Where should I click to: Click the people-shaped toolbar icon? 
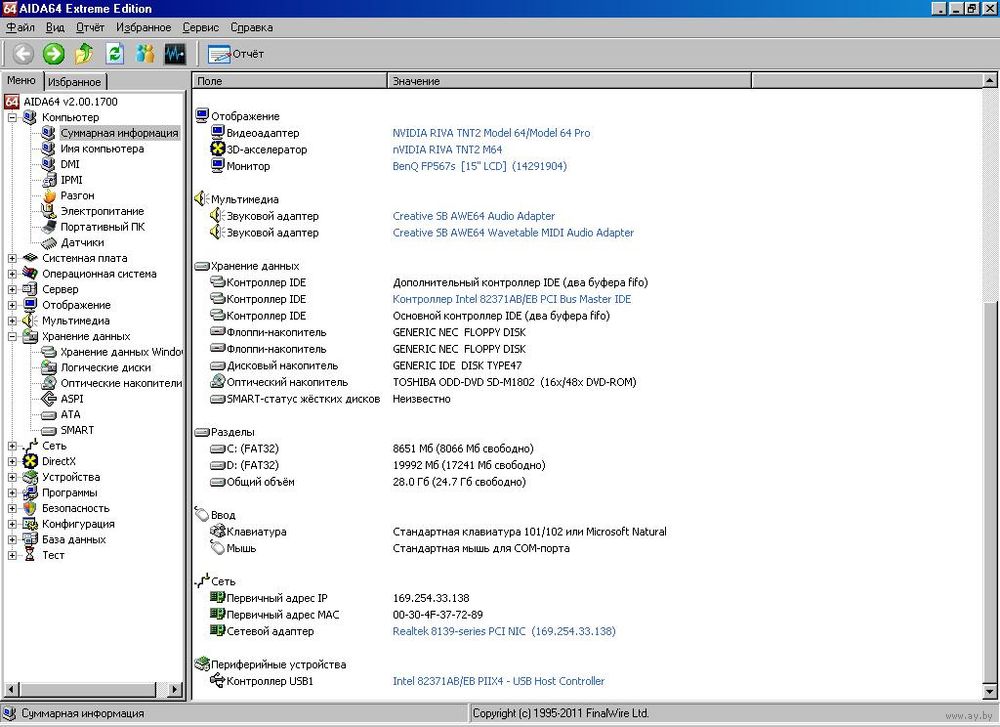point(145,53)
